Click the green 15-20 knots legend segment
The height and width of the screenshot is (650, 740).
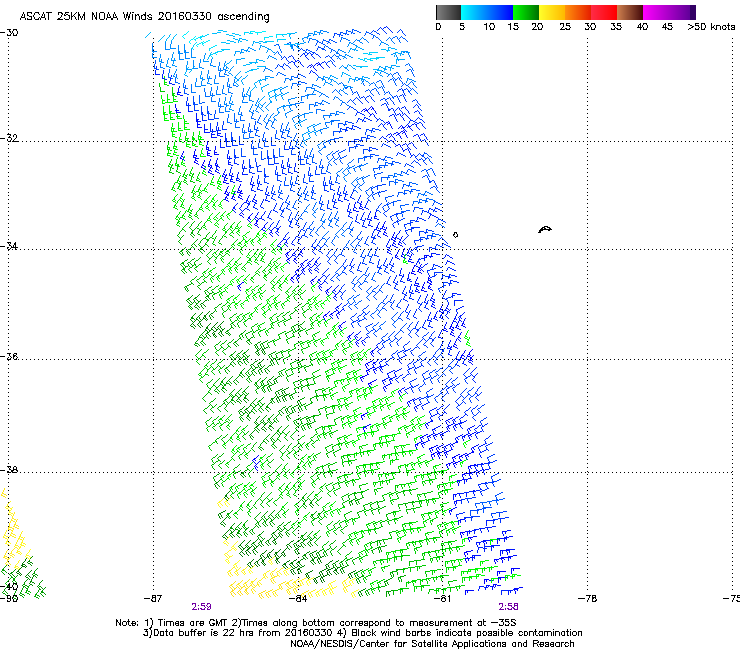[526, 12]
